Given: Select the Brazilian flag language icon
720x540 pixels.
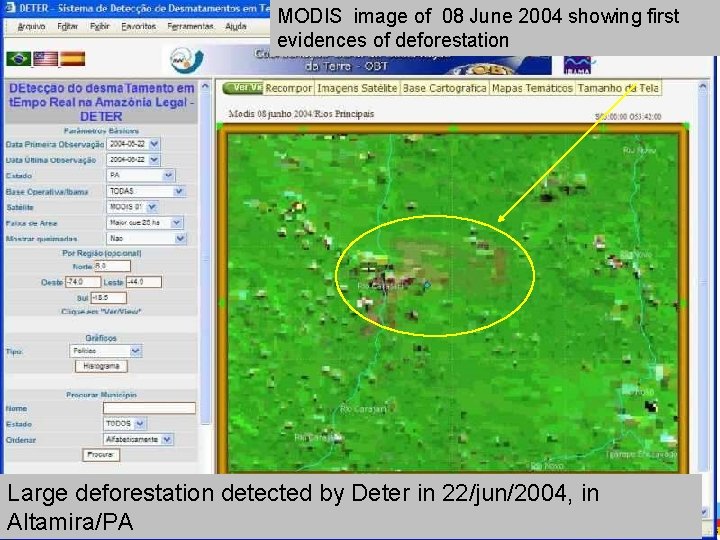Looking at the screenshot, I should 19,59.
